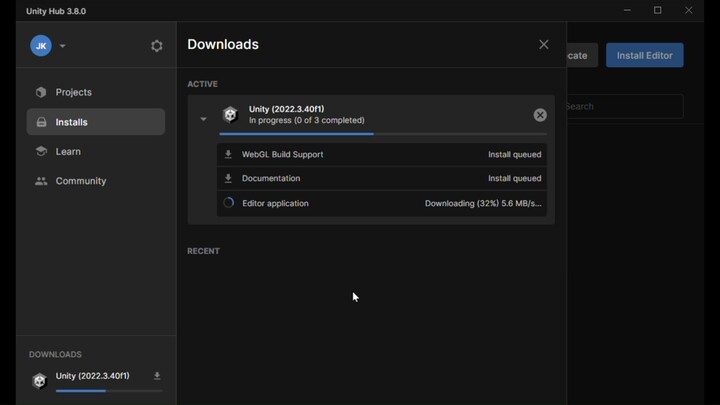
Task: Open the Community section
Action: [x=96, y=181]
